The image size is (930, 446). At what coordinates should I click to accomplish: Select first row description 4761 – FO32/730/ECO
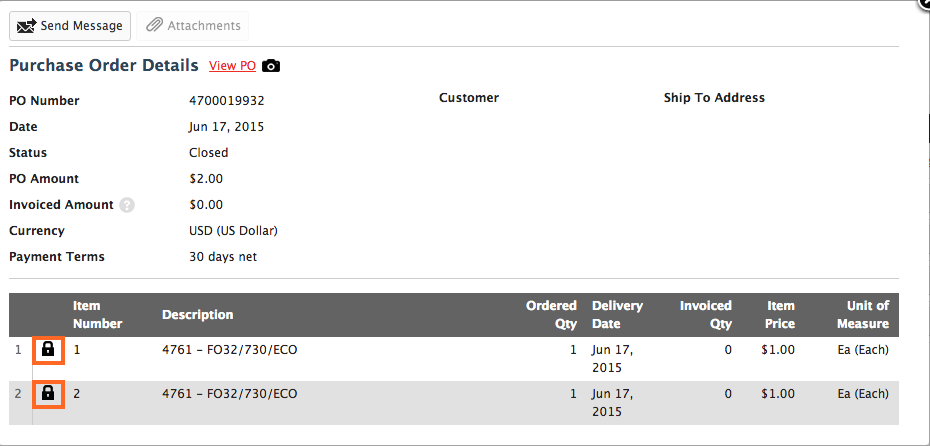230,350
